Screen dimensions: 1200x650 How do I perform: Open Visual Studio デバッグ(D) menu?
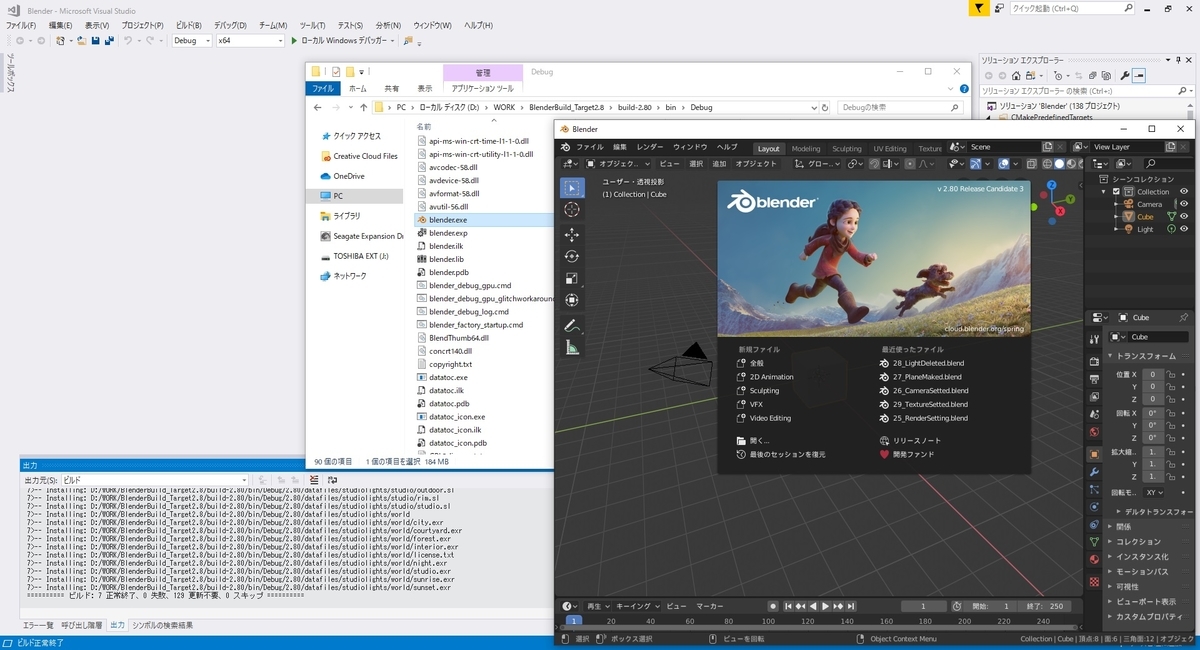tap(230, 25)
